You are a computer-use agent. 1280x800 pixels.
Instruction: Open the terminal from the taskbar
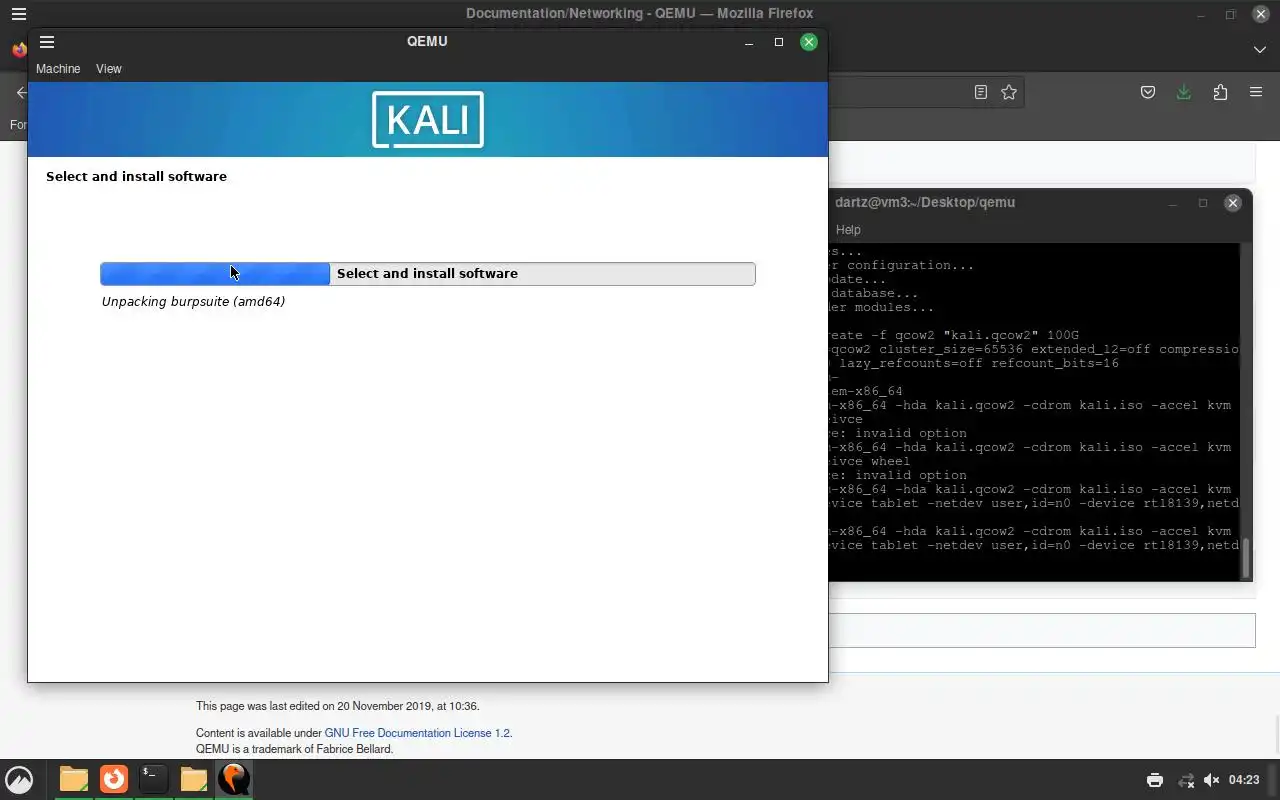point(153,779)
